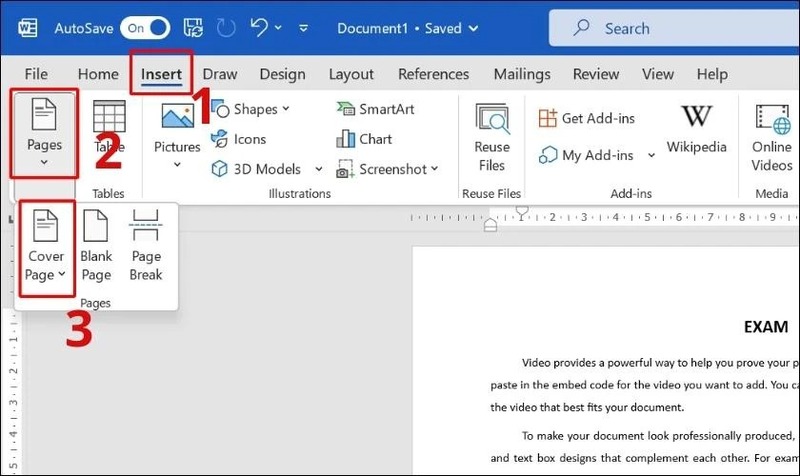Viewport: 800px width, 476px height.
Task: Insert a Page Break
Action: pyautogui.click(x=146, y=245)
